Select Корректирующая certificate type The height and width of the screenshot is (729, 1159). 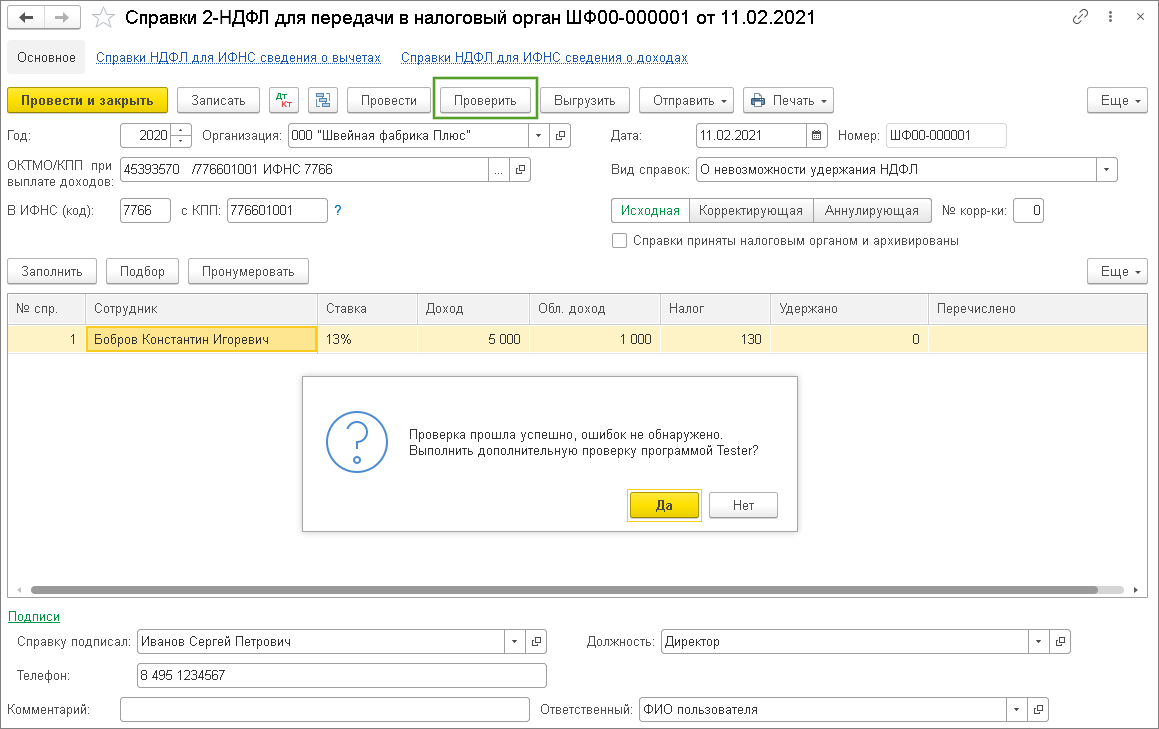[x=751, y=210]
